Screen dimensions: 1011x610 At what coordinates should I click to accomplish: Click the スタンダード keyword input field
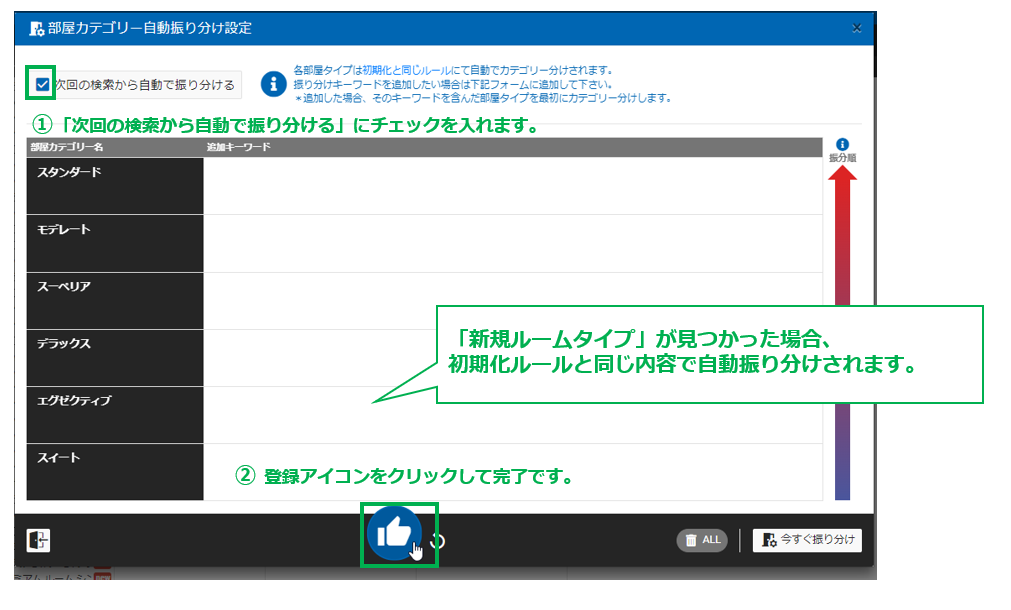pyautogui.click(x=512, y=186)
